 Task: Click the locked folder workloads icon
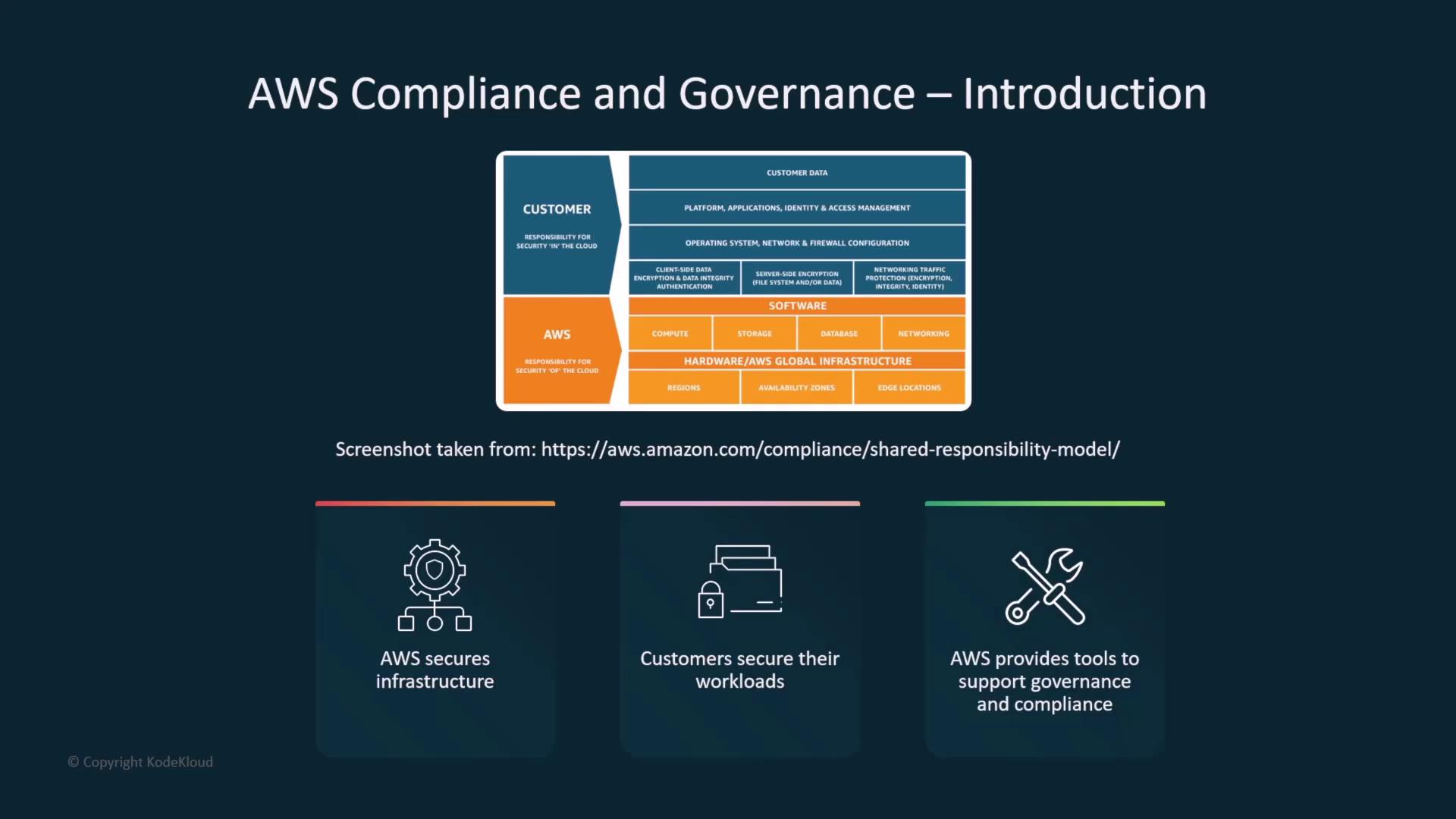(740, 582)
